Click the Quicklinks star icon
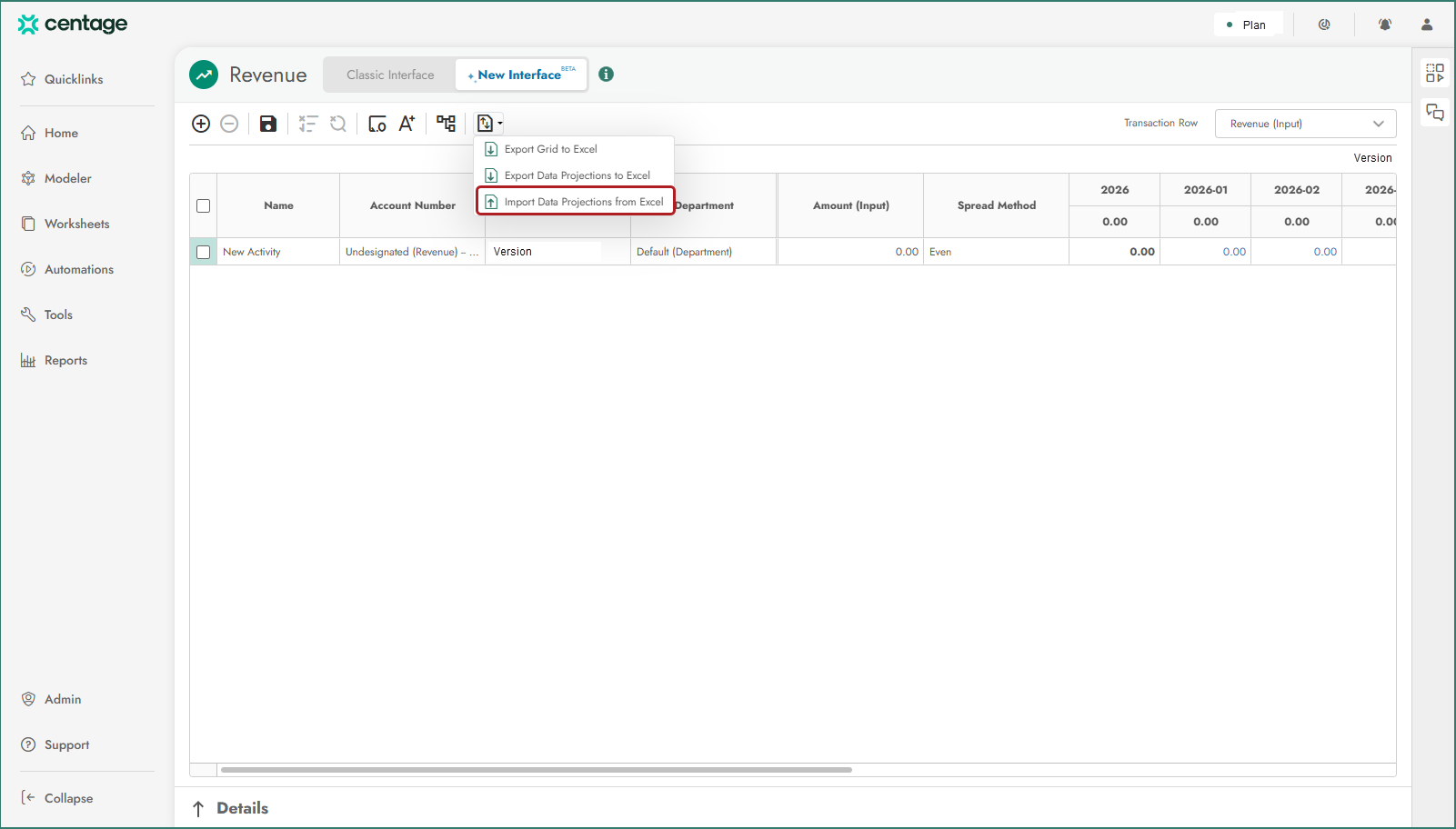1456x829 pixels. coord(28,79)
